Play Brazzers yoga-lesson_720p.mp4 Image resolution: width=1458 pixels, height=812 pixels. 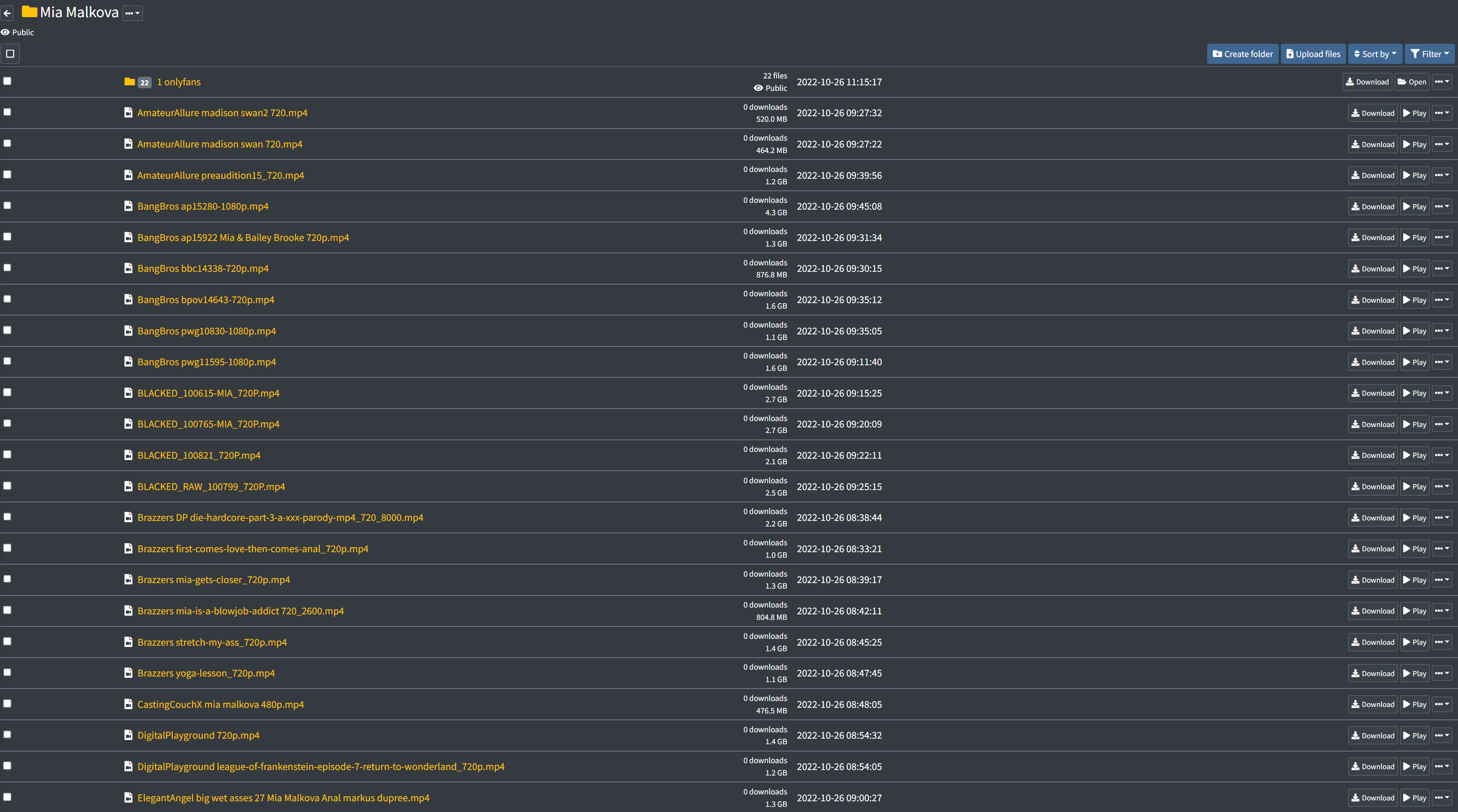pos(1414,674)
